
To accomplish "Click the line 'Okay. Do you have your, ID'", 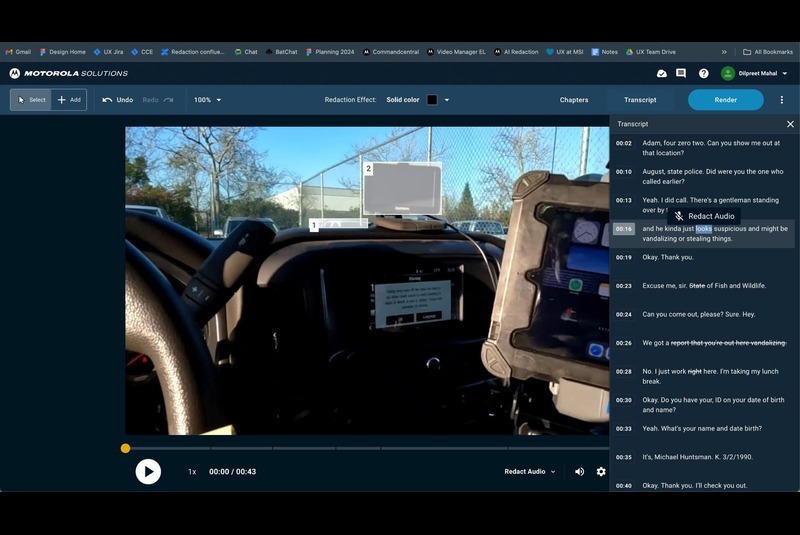I will click(713, 405).
